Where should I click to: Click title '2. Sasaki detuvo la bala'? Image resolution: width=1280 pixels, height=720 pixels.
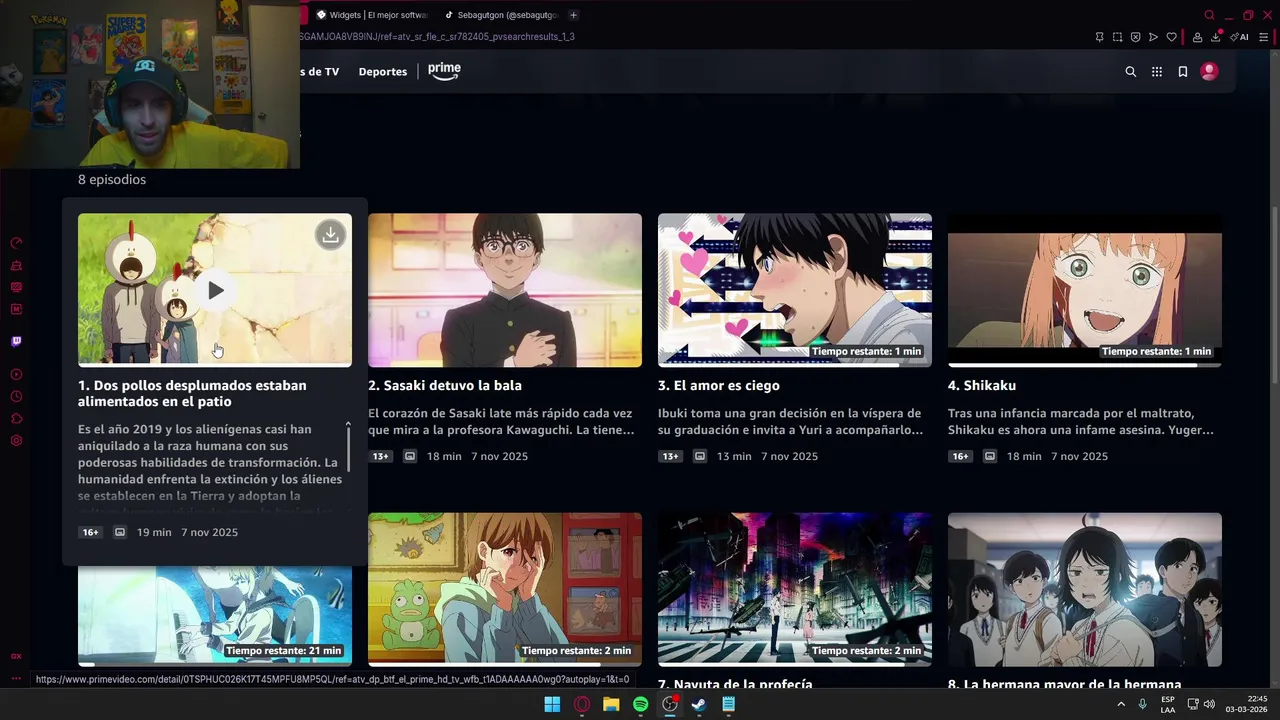coord(445,385)
